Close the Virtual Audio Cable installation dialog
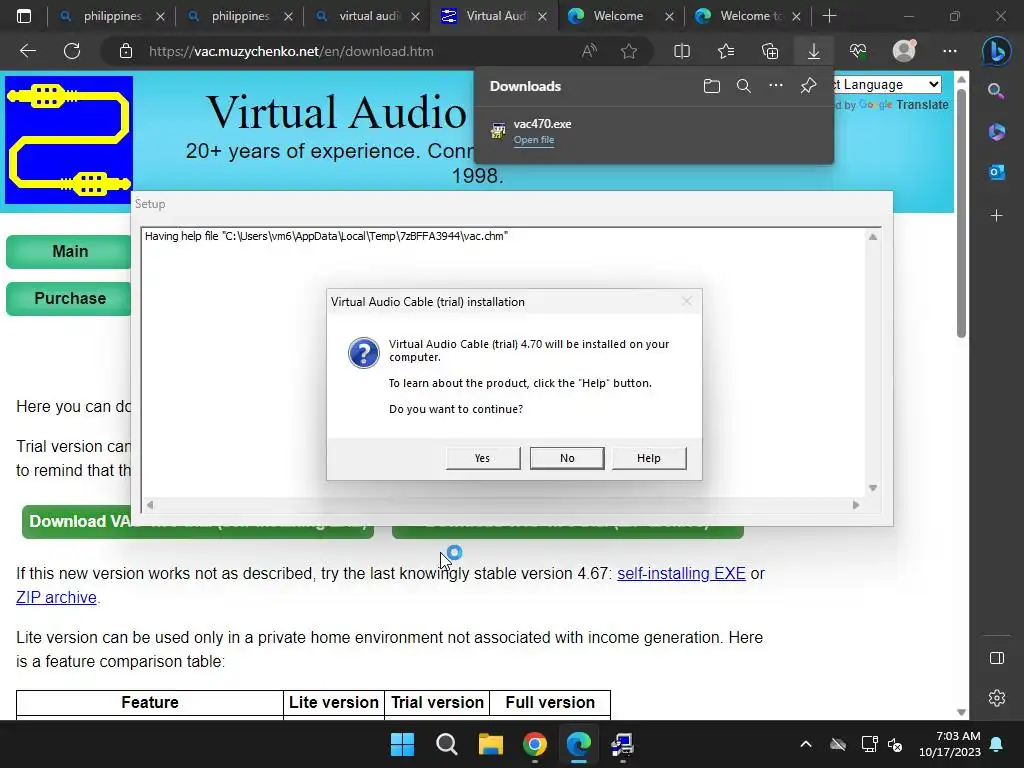 tap(686, 301)
